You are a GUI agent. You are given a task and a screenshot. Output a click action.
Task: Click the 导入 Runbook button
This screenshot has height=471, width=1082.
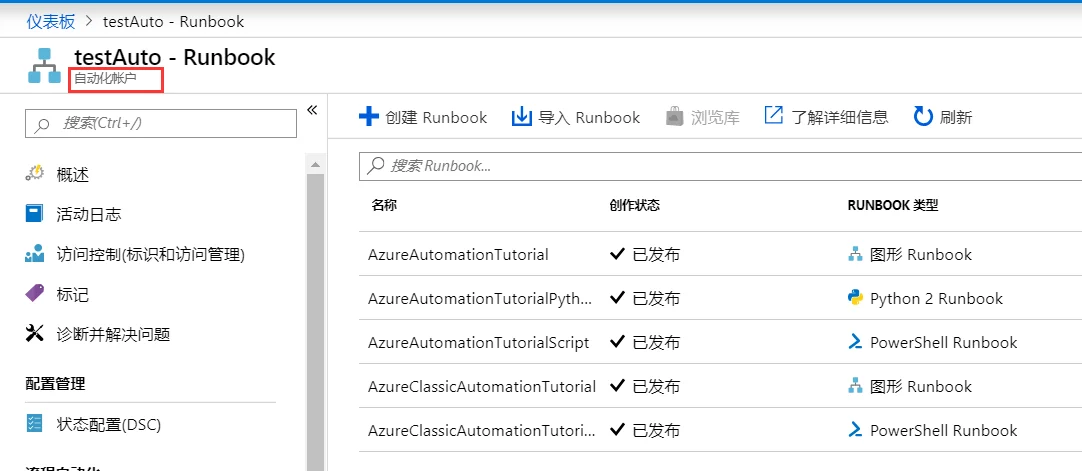576,117
